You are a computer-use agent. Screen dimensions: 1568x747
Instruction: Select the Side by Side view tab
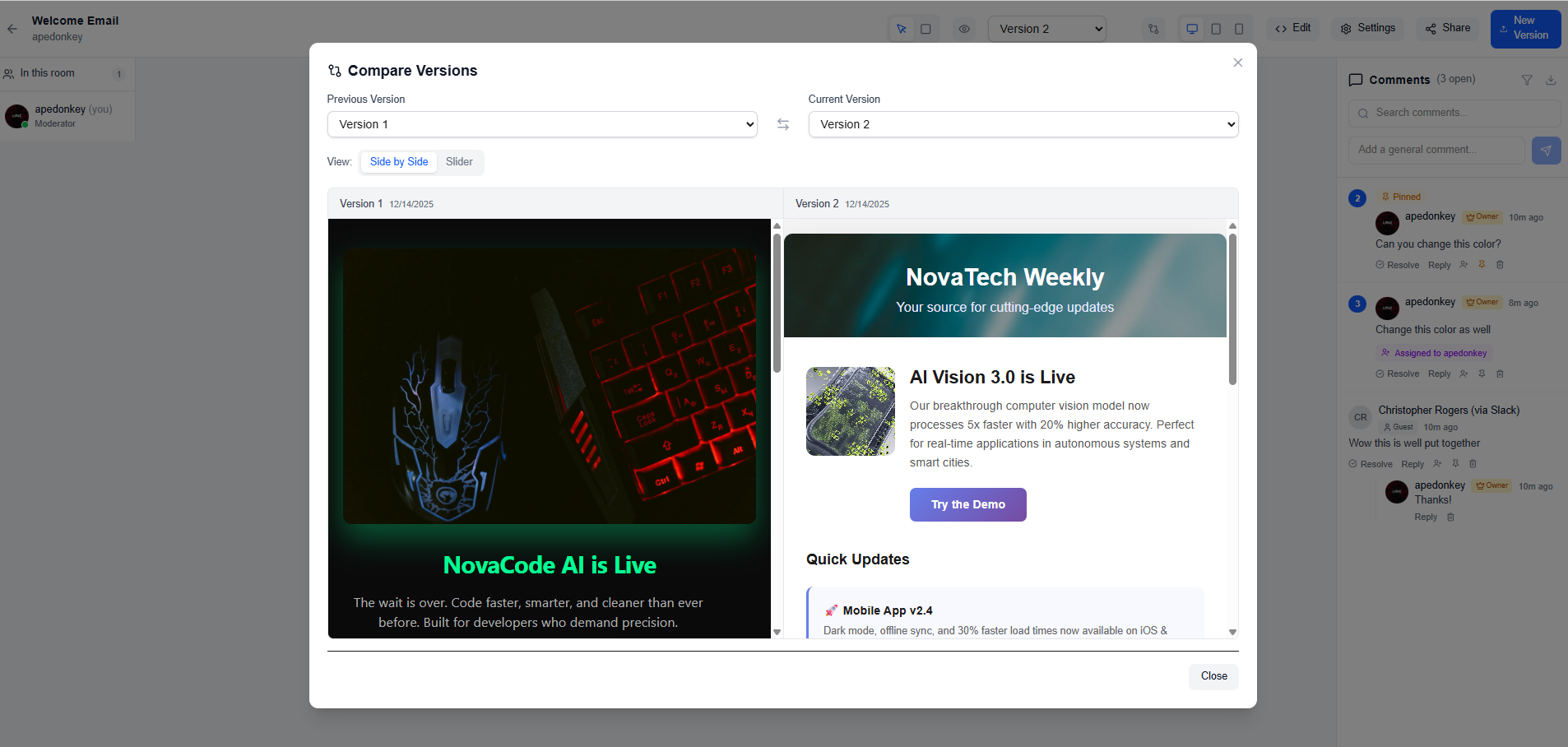tap(398, 162)
